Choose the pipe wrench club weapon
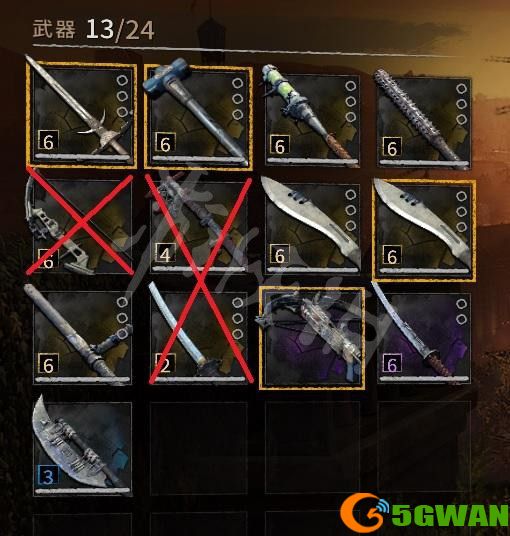 [x=82, y=337]
